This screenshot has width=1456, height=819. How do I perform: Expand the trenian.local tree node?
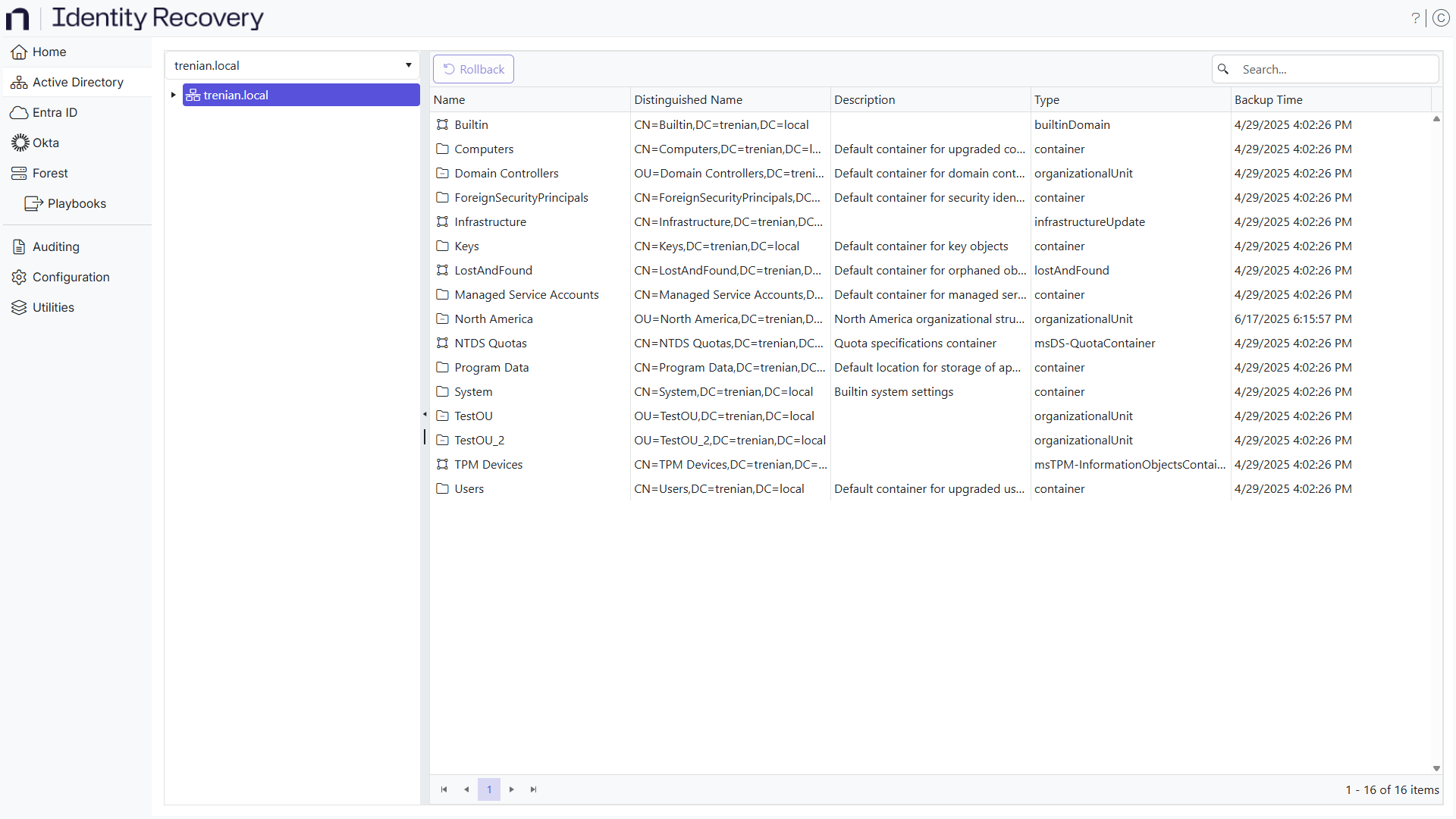pyautogui.click(x=173, y=95)
